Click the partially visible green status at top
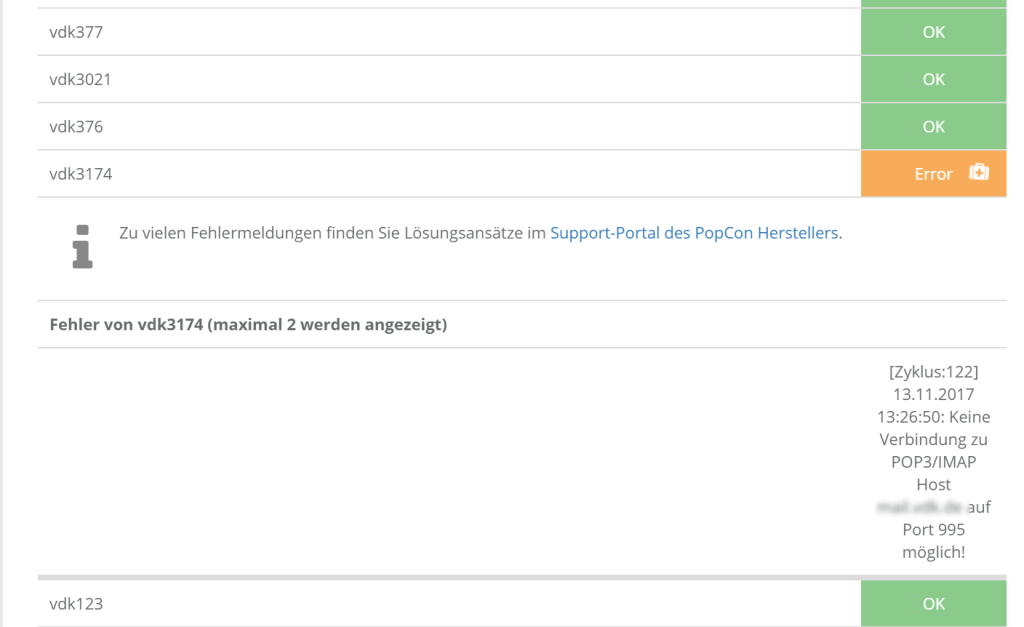Viewport: 1024px width, 627px height. tap(933, 4)
